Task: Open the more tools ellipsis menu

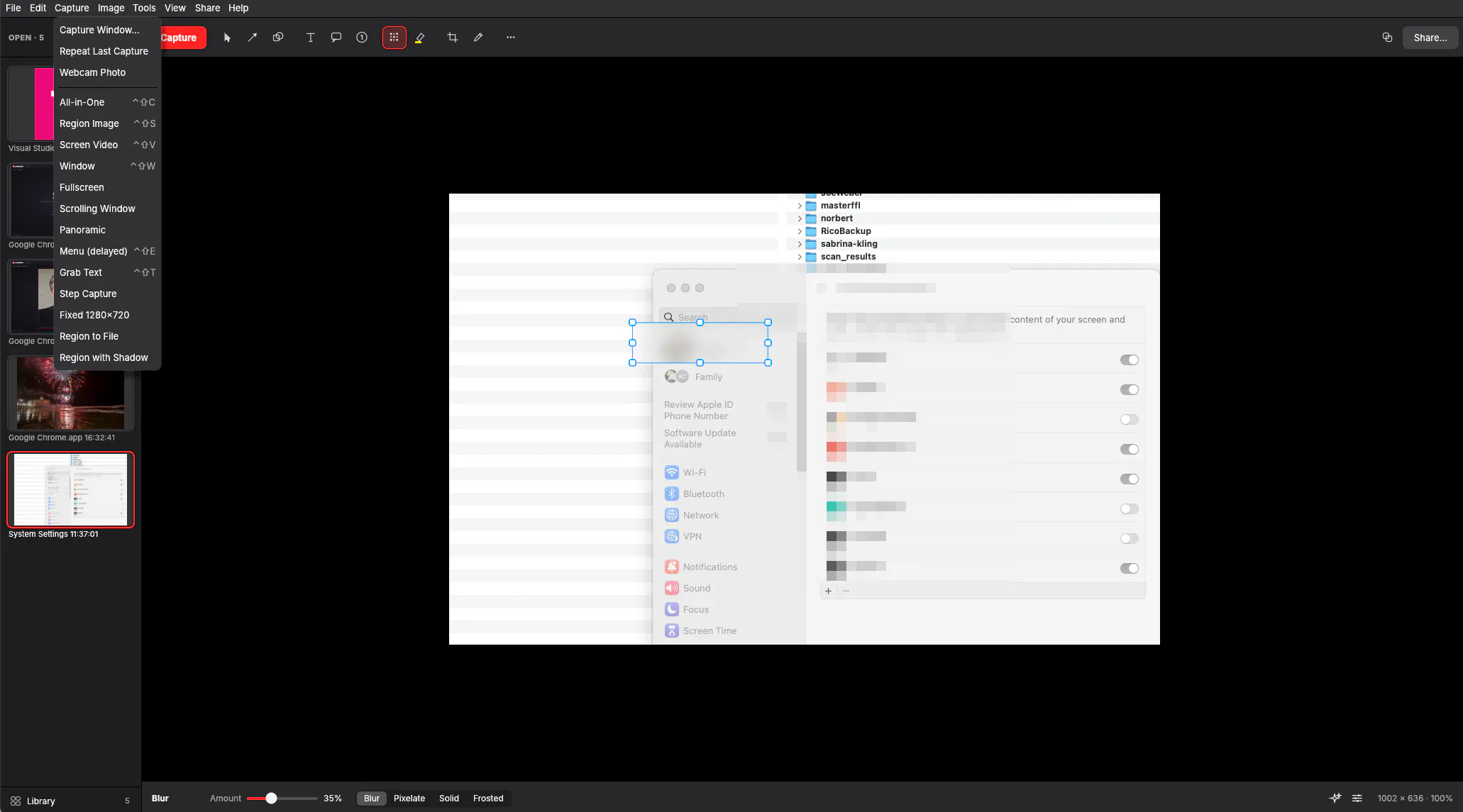Action: coord(510,38)
